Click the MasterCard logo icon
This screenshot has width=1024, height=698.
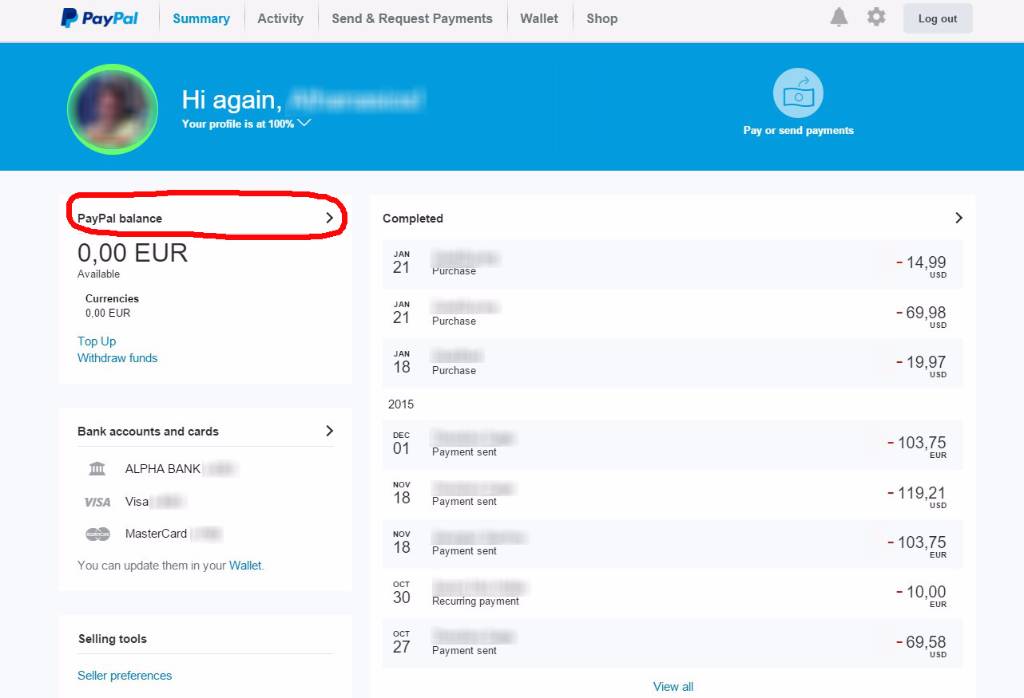[x=97, y=534]
